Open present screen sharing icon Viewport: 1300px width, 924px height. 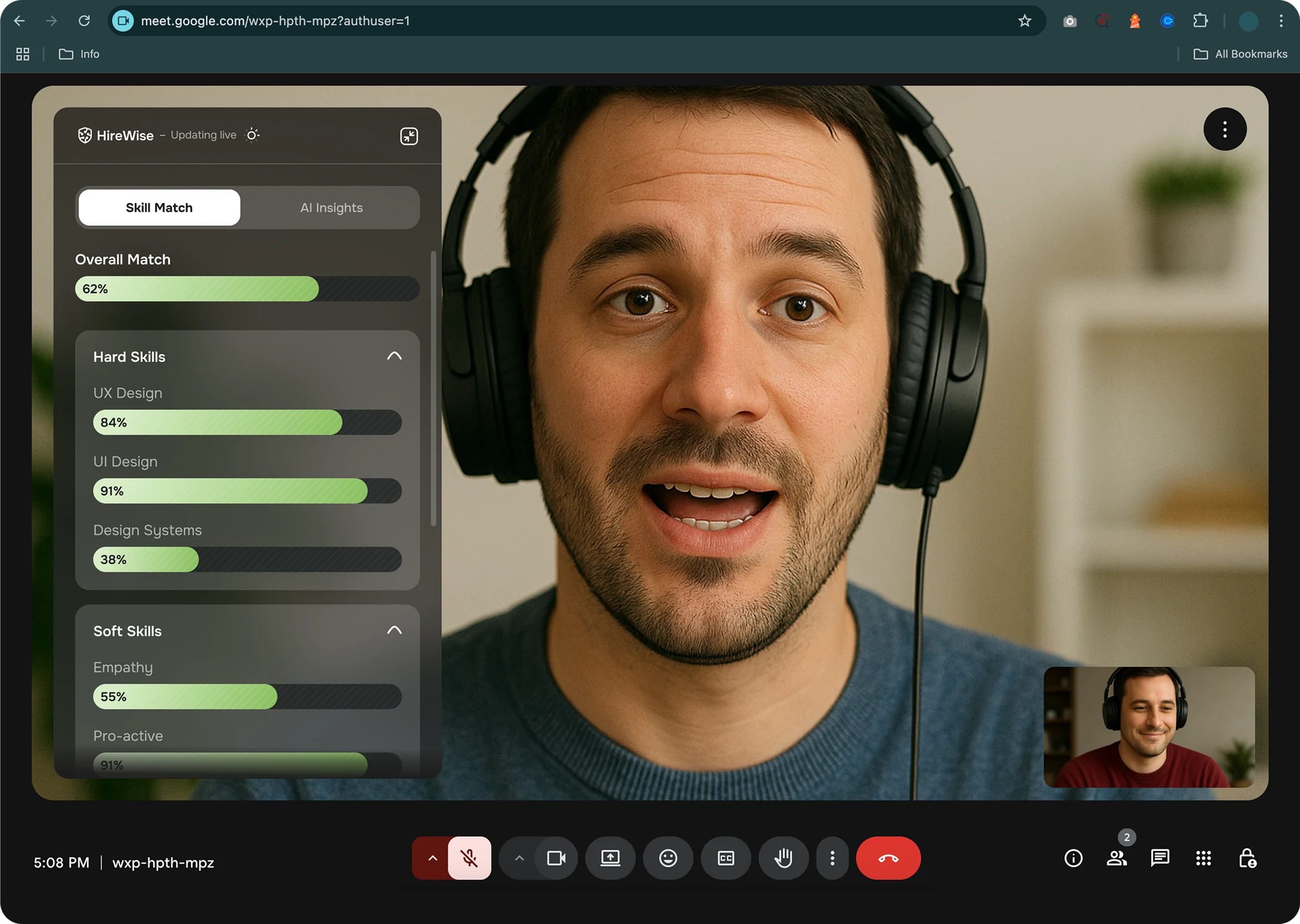coord(610,858)
